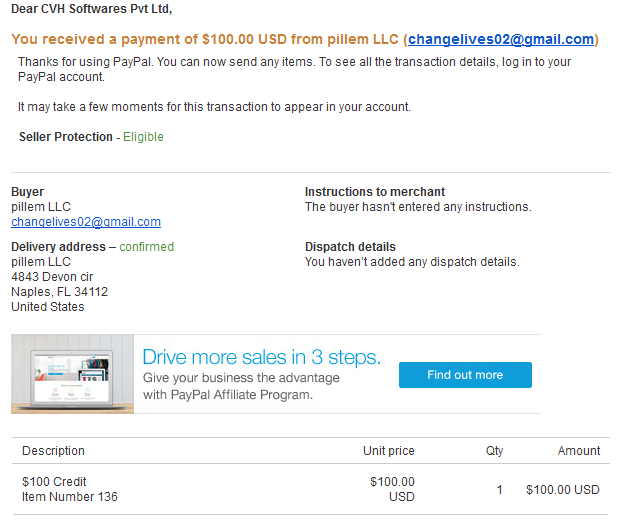
Task: Click the Item Number 136 text
Action: point(70,497)
